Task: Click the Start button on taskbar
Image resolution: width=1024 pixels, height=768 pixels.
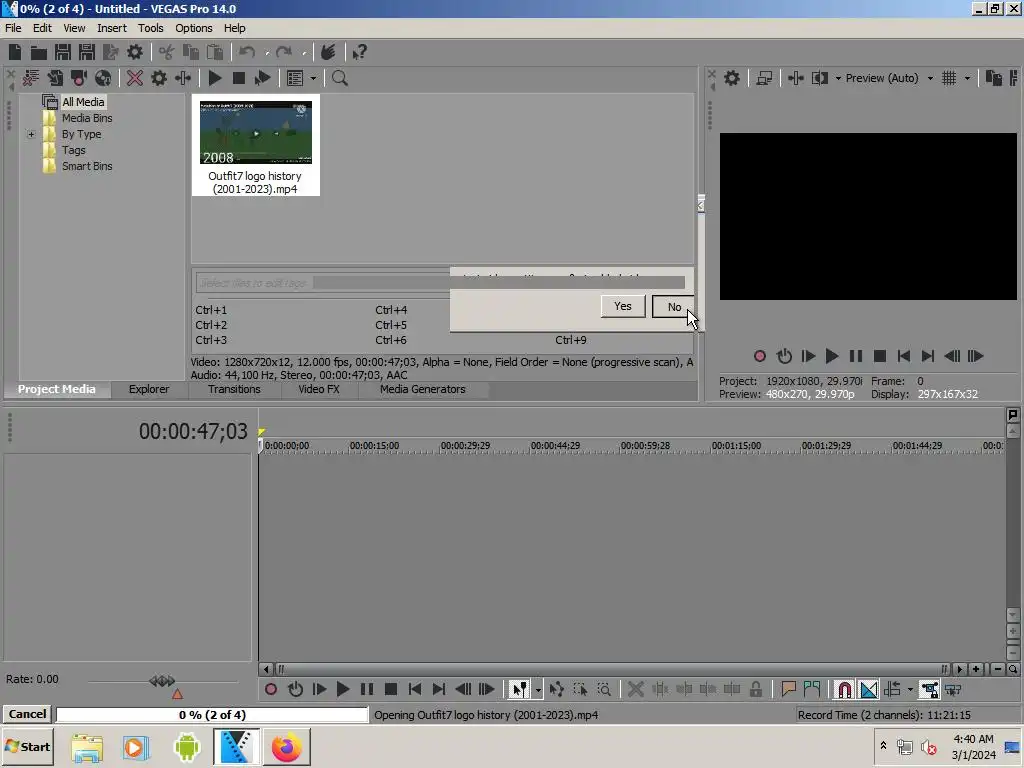Action: [27, 746]
